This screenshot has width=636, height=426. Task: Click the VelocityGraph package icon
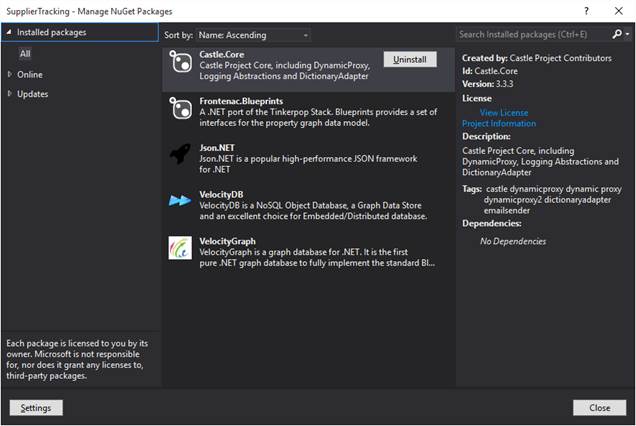point(180,247)
